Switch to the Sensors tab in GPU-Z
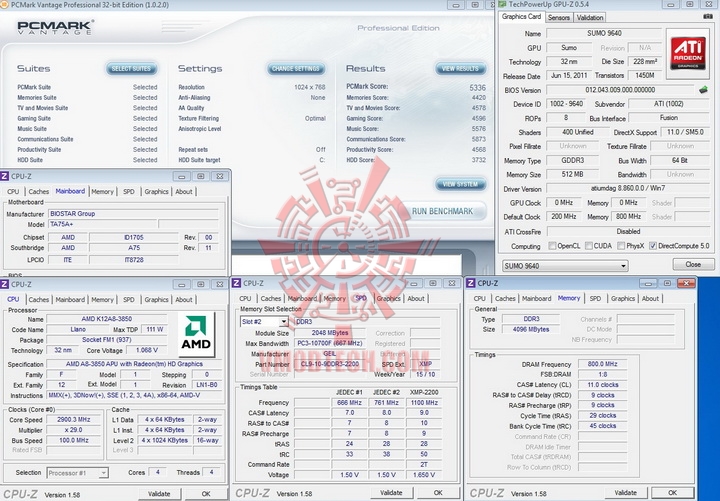This screenshot has height=501, width=720. [559, 17]
